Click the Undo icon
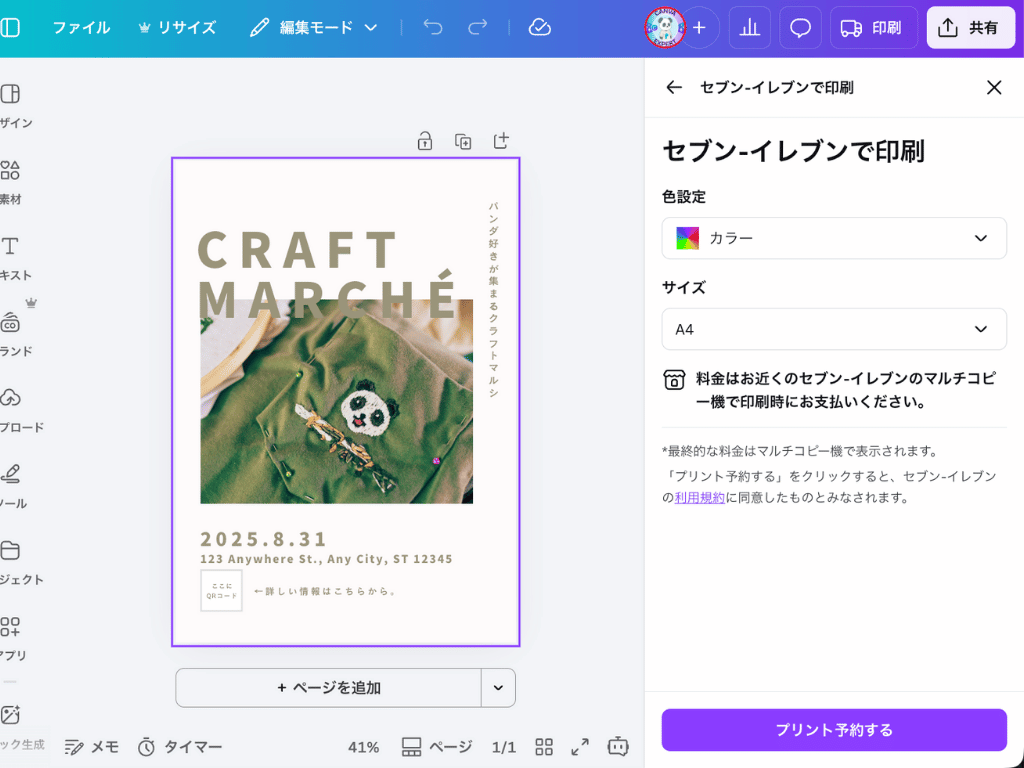 [x=432, y=27]
